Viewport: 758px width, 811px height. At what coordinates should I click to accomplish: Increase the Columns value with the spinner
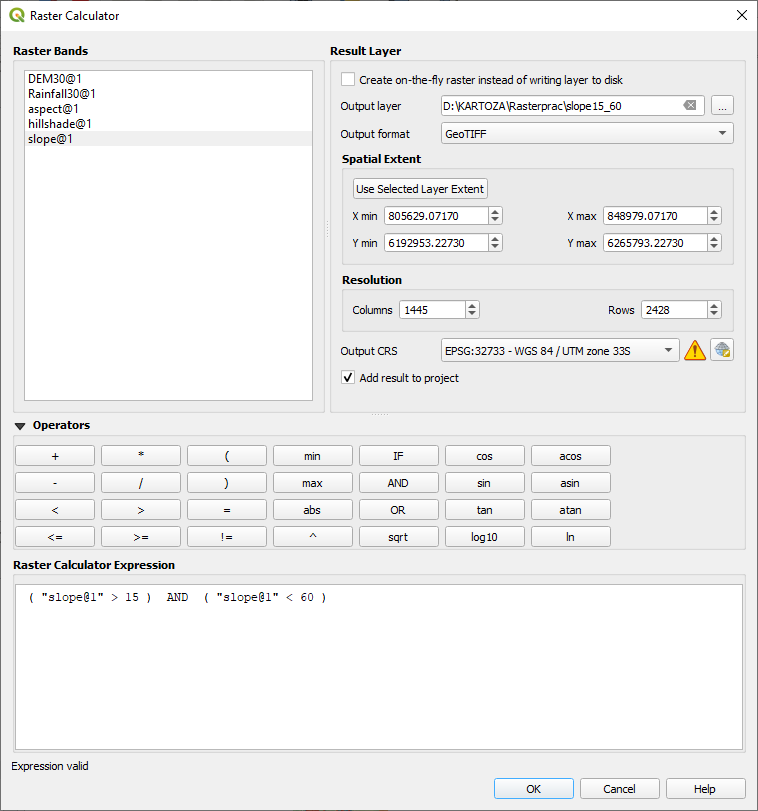473,306
